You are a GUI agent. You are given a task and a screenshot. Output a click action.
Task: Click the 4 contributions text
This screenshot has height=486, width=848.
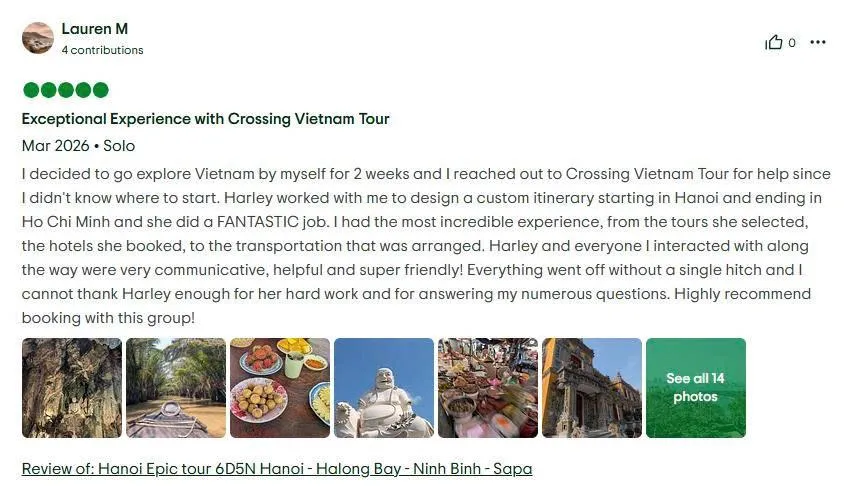click(102, 50)
